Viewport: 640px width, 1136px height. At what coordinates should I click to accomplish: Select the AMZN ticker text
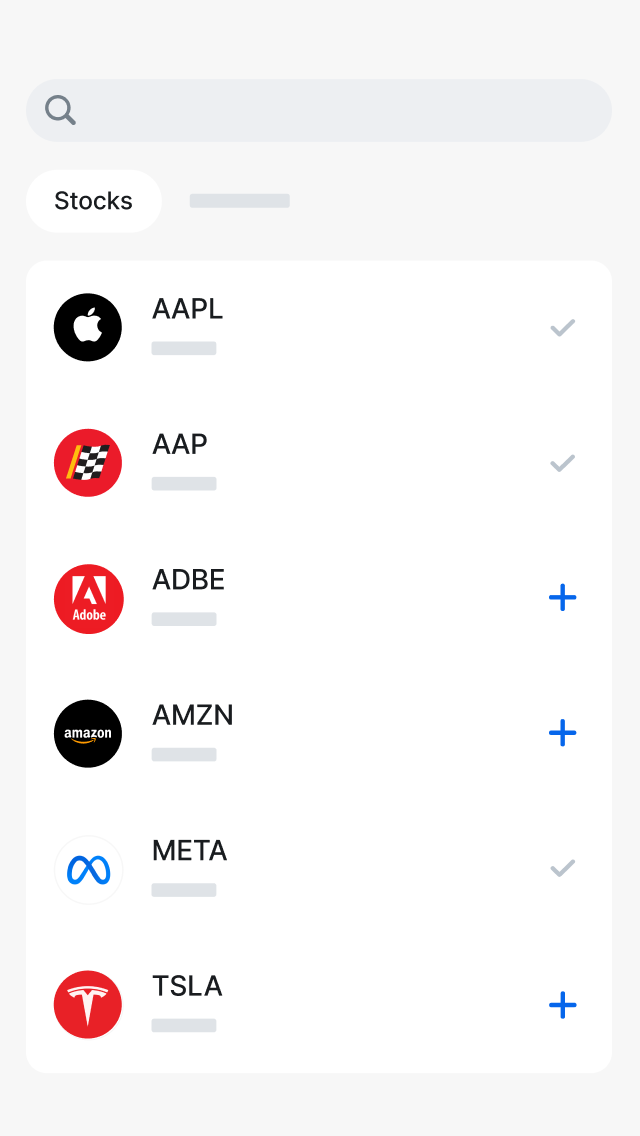click(x=193, y=716)
